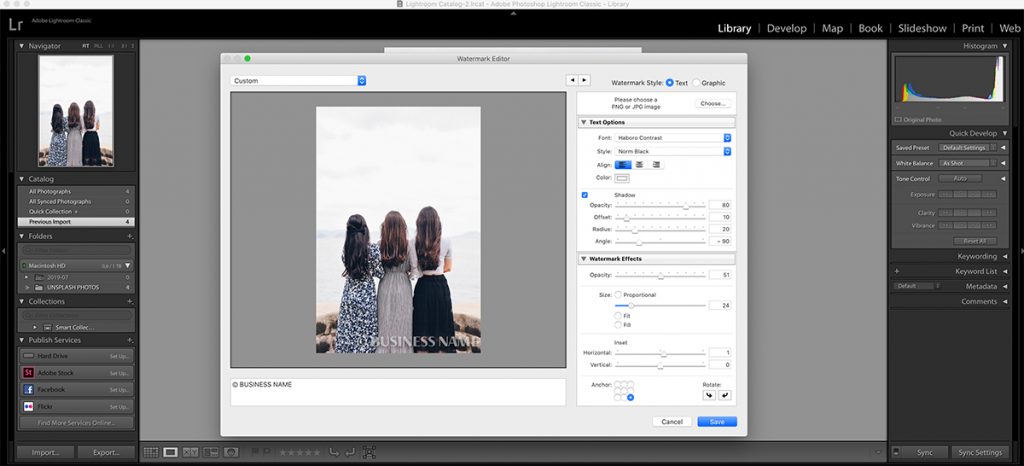
Task: Expand the Keywording panel
Action: [x=1004, y=256]
